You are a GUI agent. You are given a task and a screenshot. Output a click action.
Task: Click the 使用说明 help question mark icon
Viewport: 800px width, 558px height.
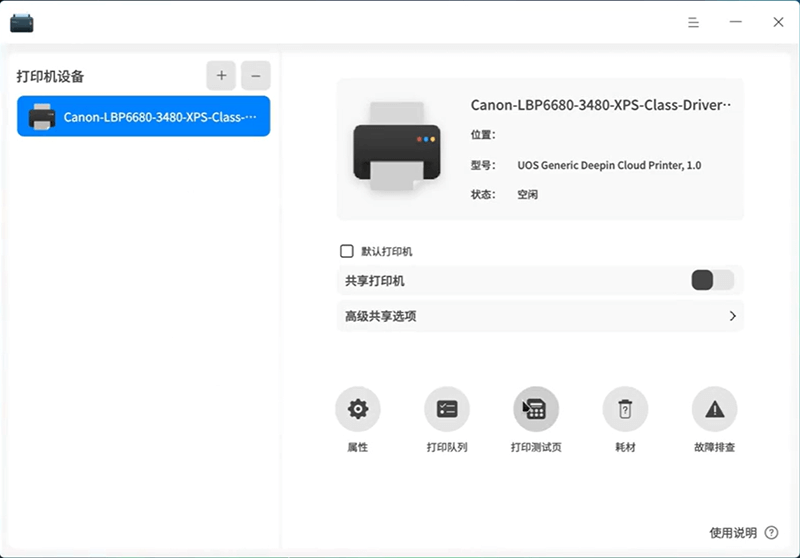pos(771,533)
